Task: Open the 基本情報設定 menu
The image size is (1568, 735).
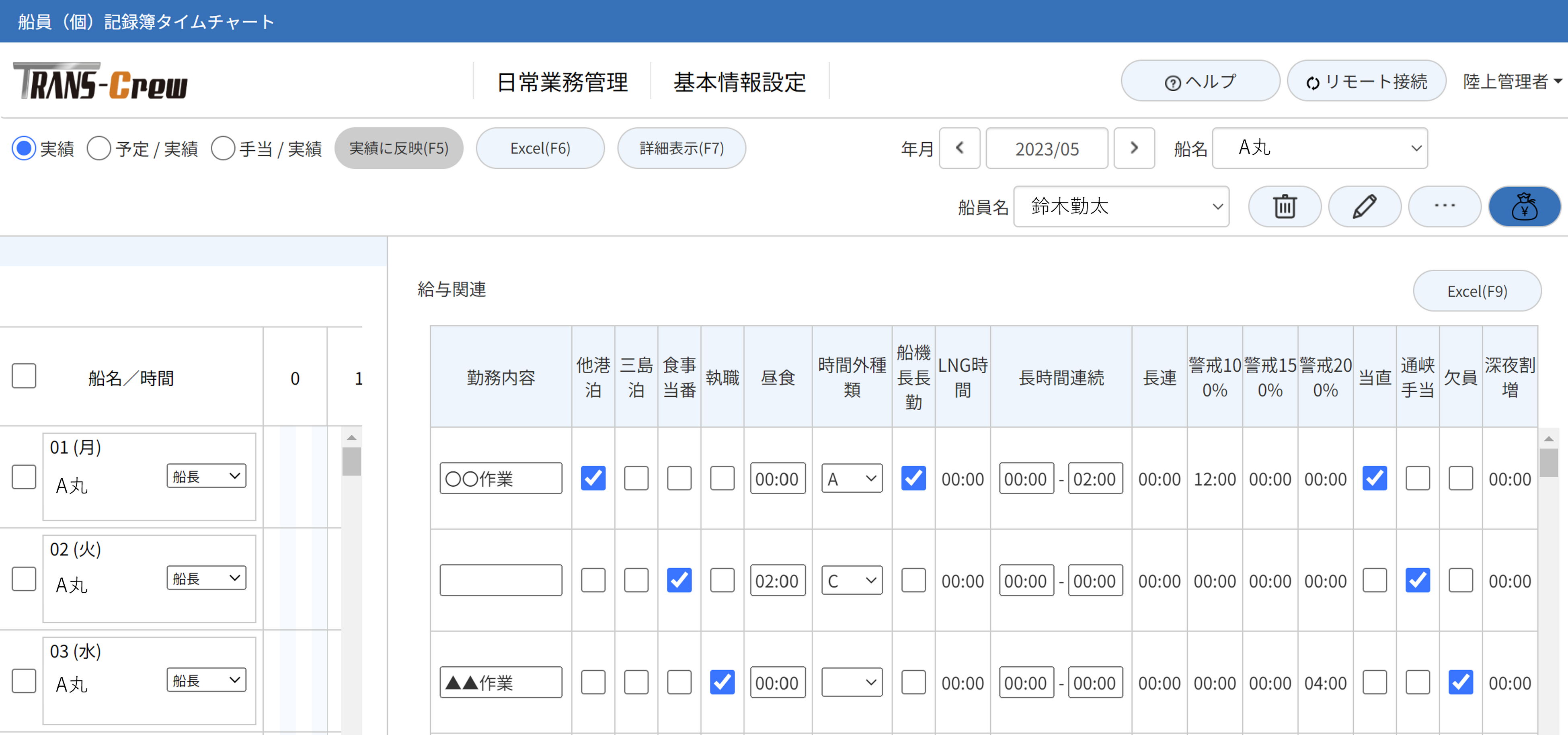Action: [739, 82]
